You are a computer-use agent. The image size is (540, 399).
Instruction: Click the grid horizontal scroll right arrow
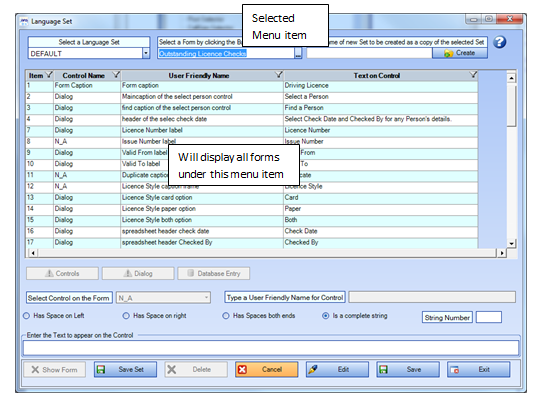click(501, 253)
